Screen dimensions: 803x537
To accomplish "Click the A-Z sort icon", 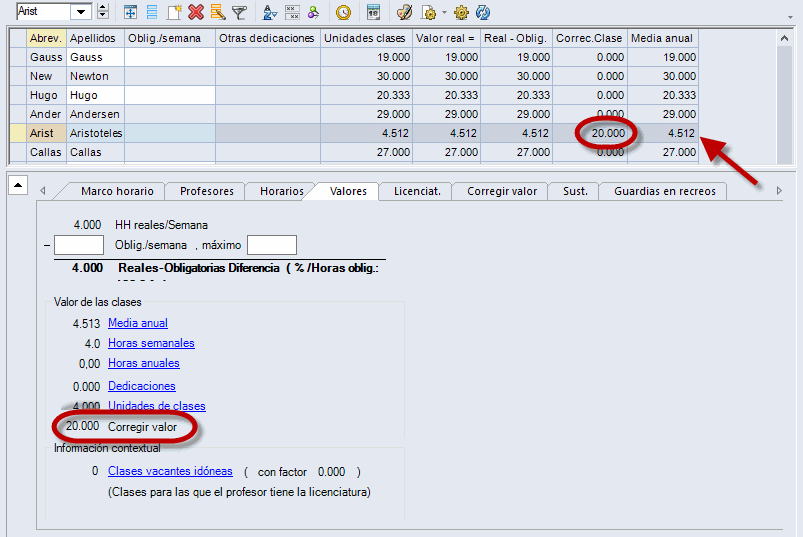I will click(x=269, y=12).
